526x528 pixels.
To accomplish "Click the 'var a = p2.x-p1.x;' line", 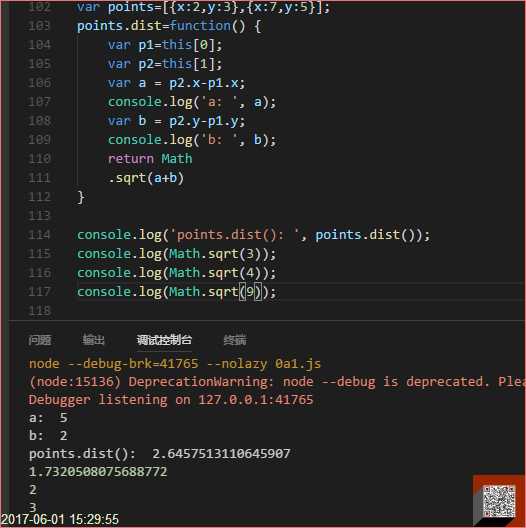I will point(176,83).
